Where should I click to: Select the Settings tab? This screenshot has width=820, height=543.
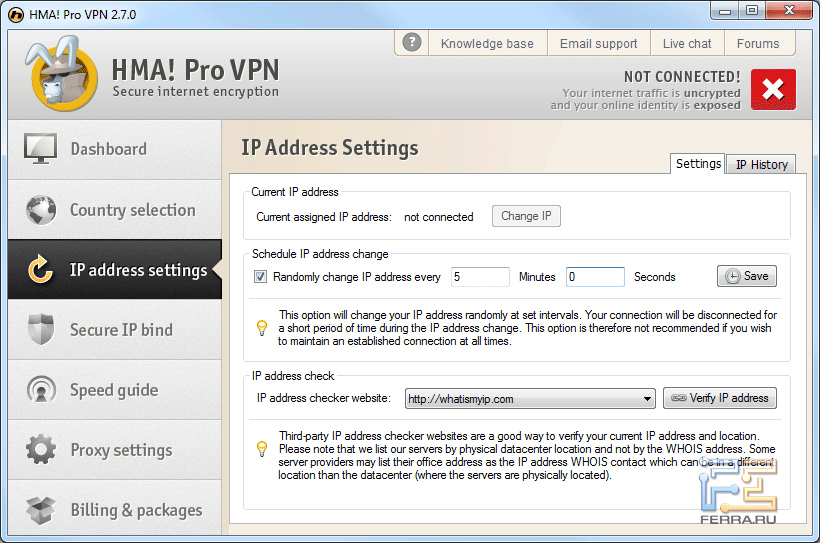click(698, 164)
